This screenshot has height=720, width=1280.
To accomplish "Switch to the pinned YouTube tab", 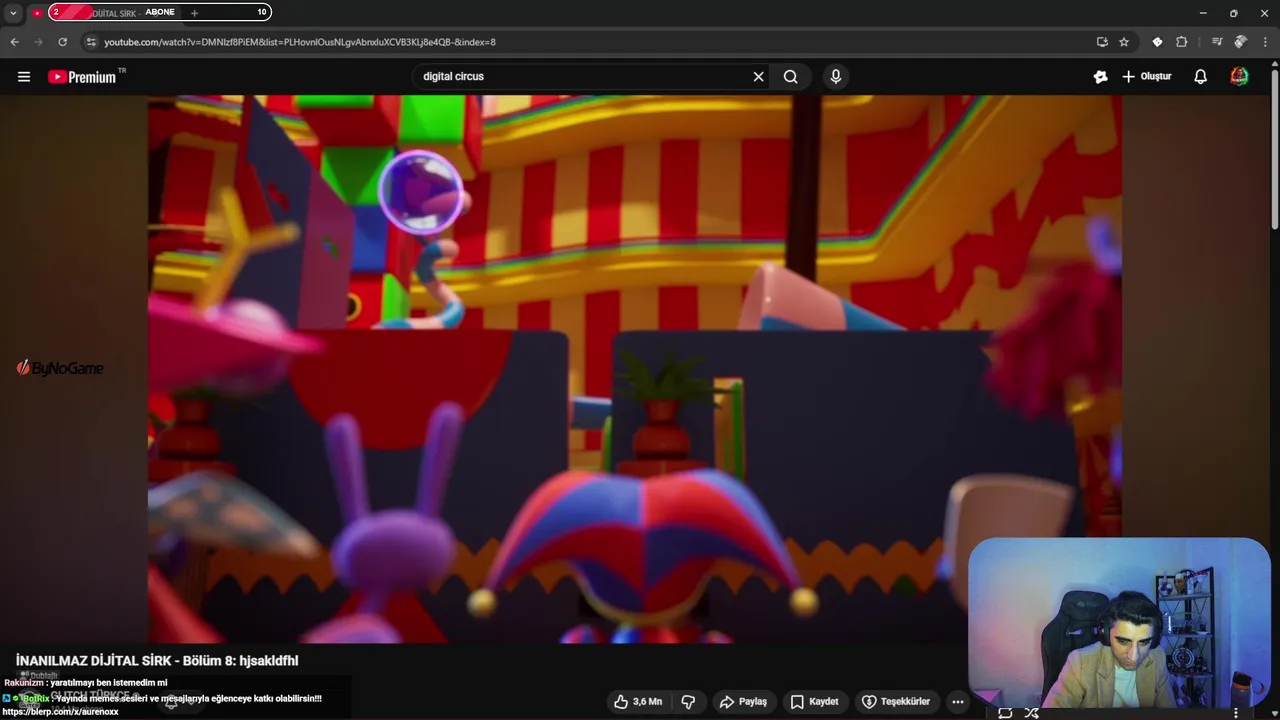I will 37,13.
